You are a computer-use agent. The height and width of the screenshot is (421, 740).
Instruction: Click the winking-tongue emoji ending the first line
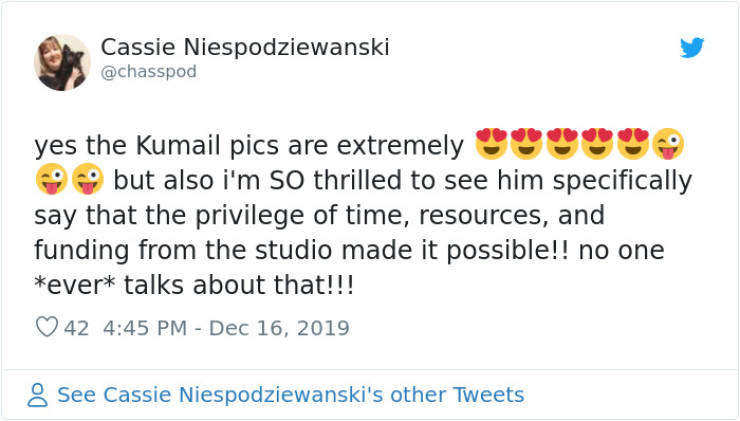click(x=668, y=145)
